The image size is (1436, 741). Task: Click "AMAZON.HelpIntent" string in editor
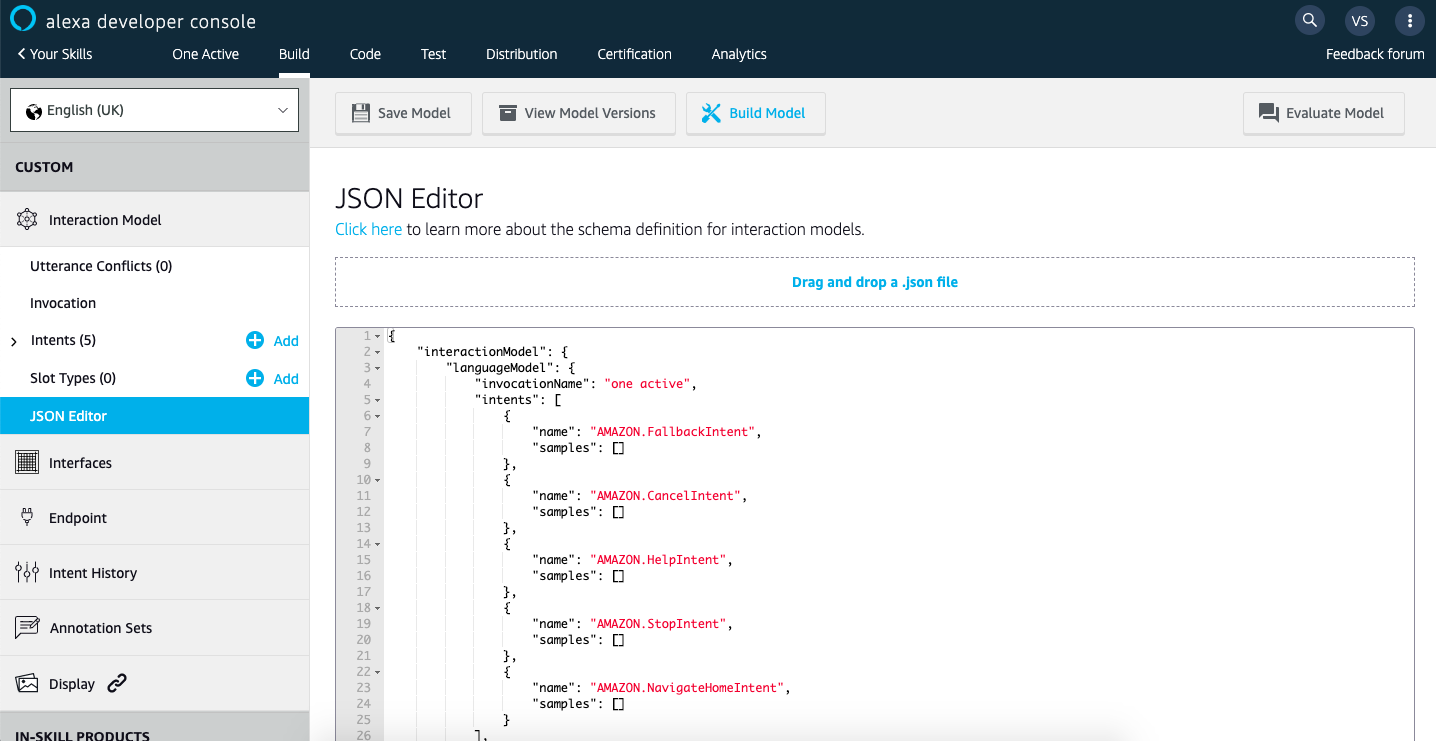pos(660,560)
